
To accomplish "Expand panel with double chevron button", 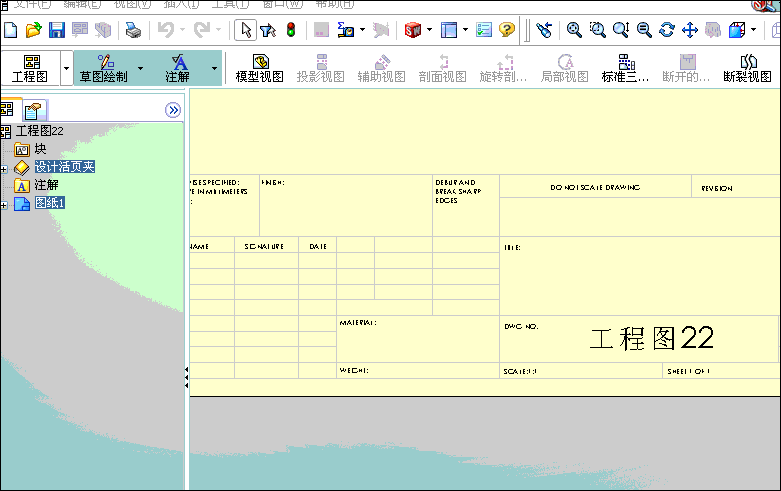I will click(173, 110).
